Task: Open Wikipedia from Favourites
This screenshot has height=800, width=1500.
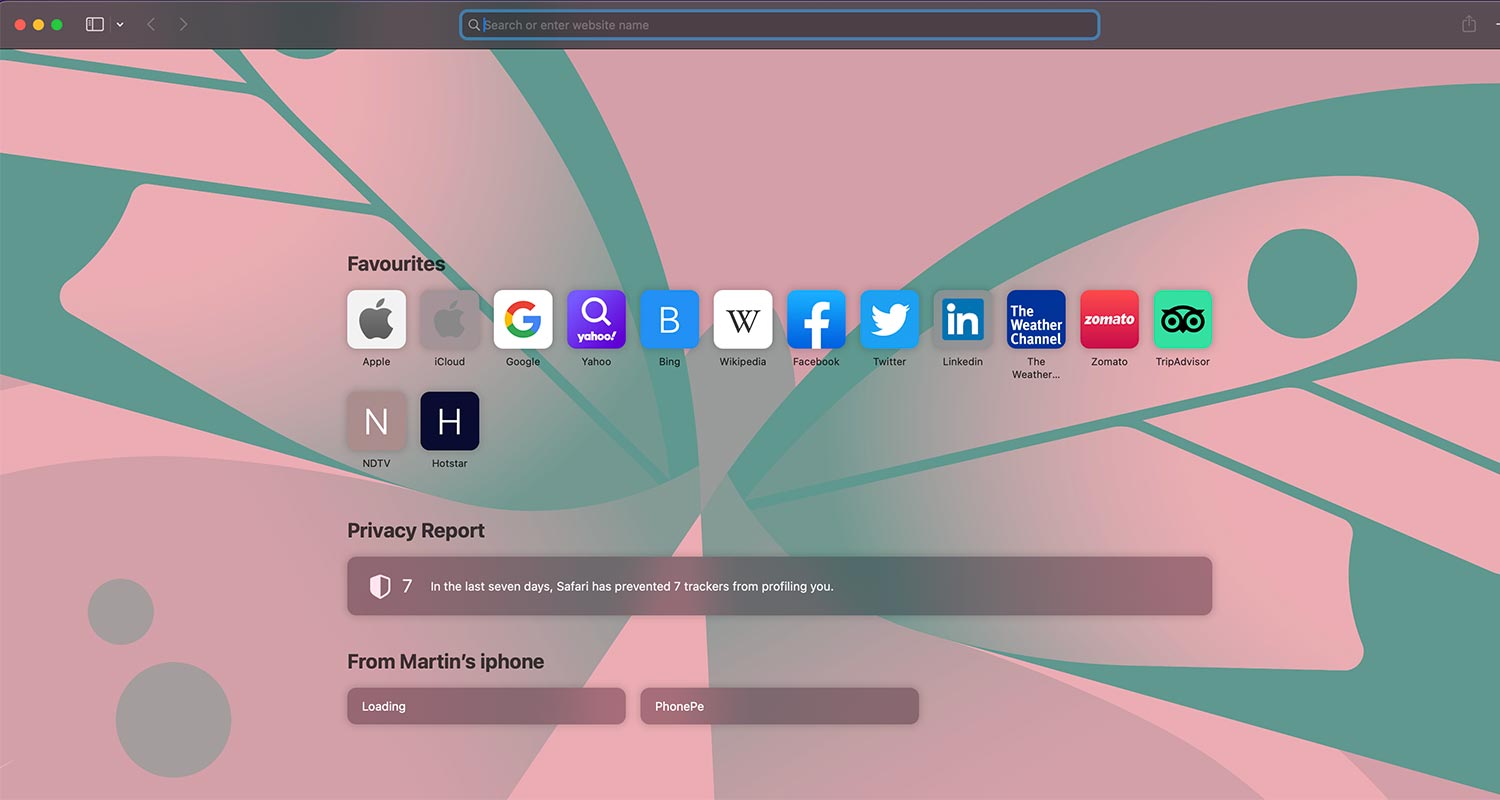Action: click(x=743, y=320)
